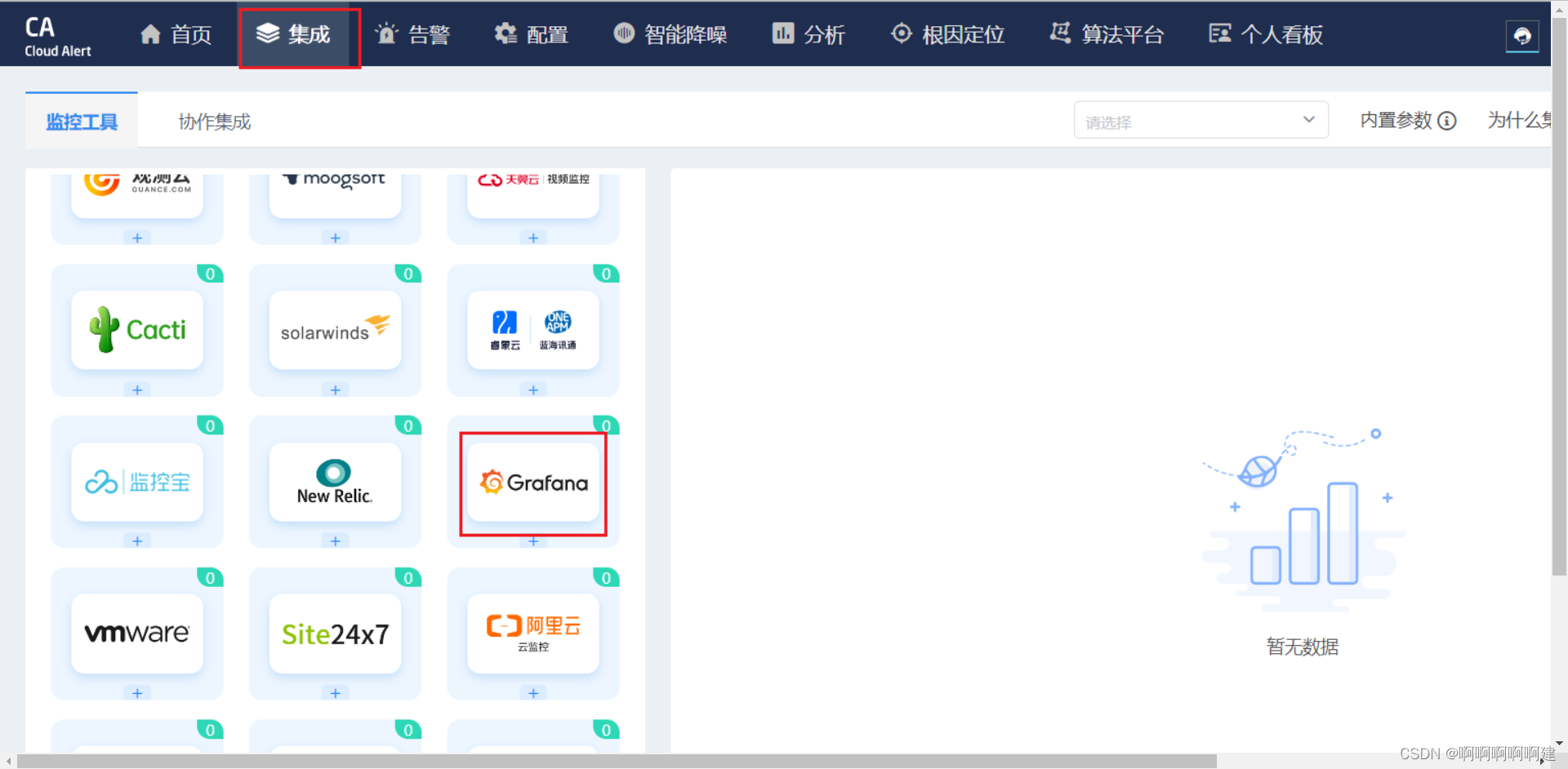Select the OneAPM 蓝海讯通 integration card

[533, 330]
